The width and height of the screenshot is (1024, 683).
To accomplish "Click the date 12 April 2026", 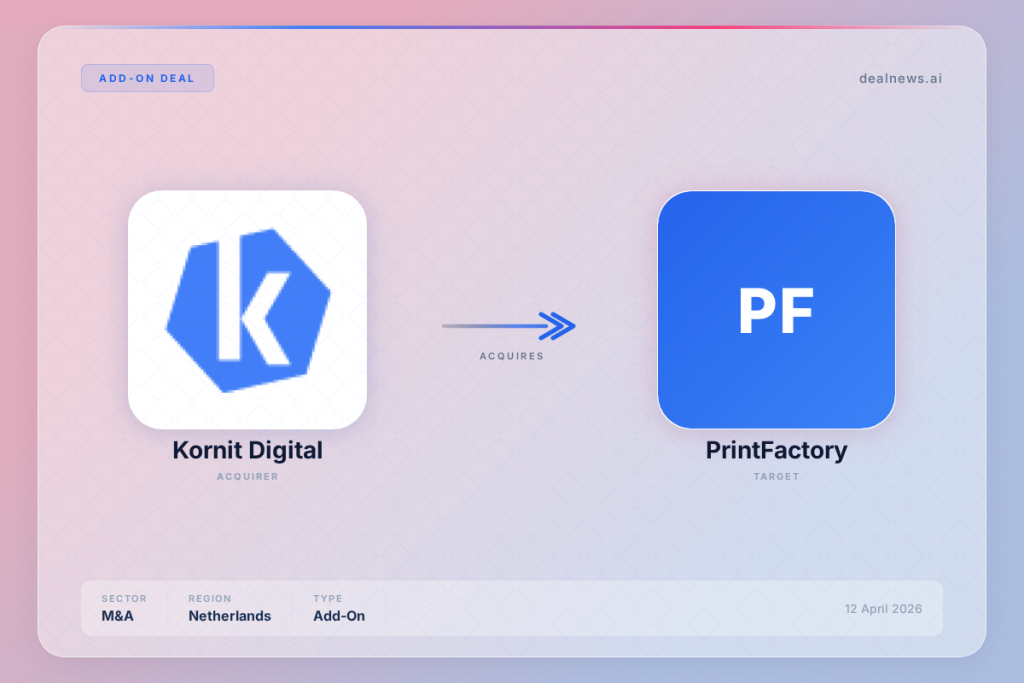I will (883, 608).
